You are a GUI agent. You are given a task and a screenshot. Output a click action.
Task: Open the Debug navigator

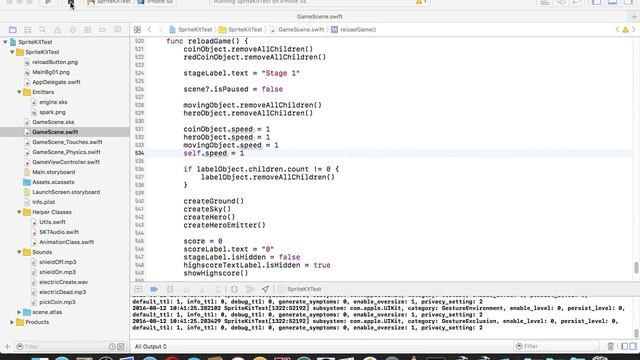click(87, 29)
